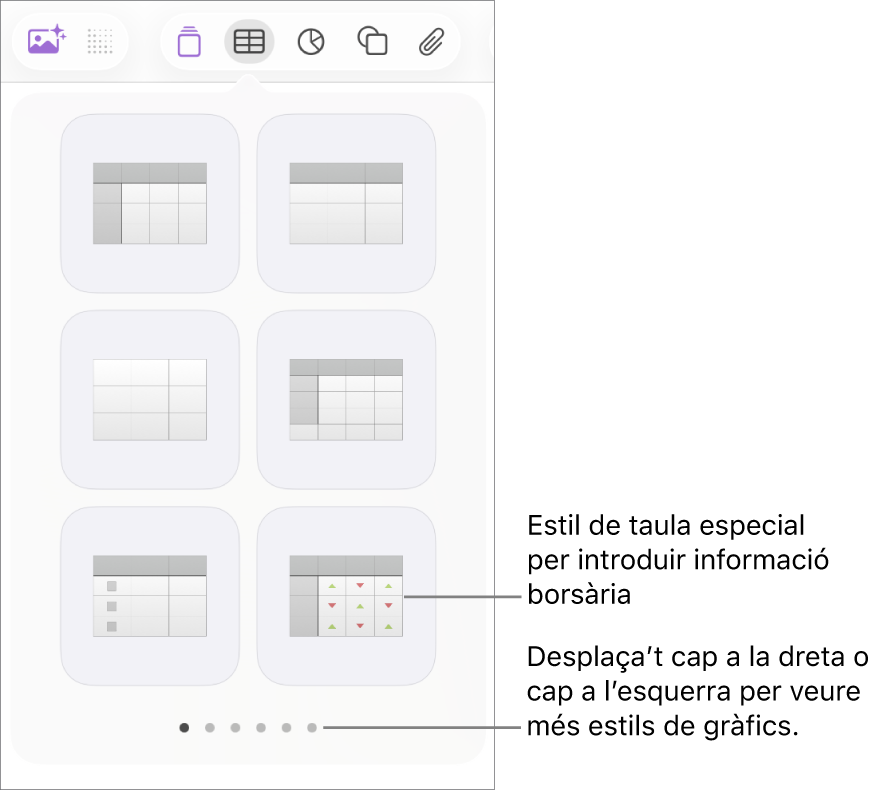Insert the table with header row and column
This screenshot has width=883, height=790.
coord(149,202)
